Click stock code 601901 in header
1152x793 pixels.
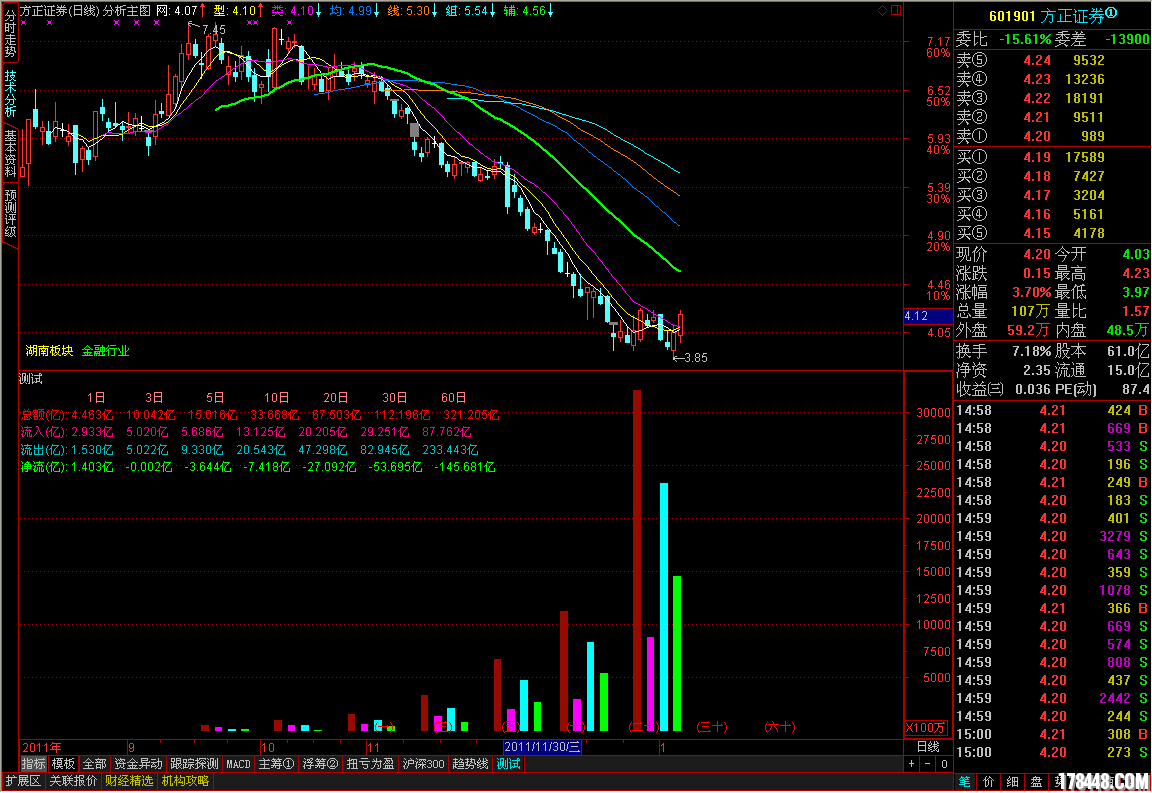[x=1012, y=16]
